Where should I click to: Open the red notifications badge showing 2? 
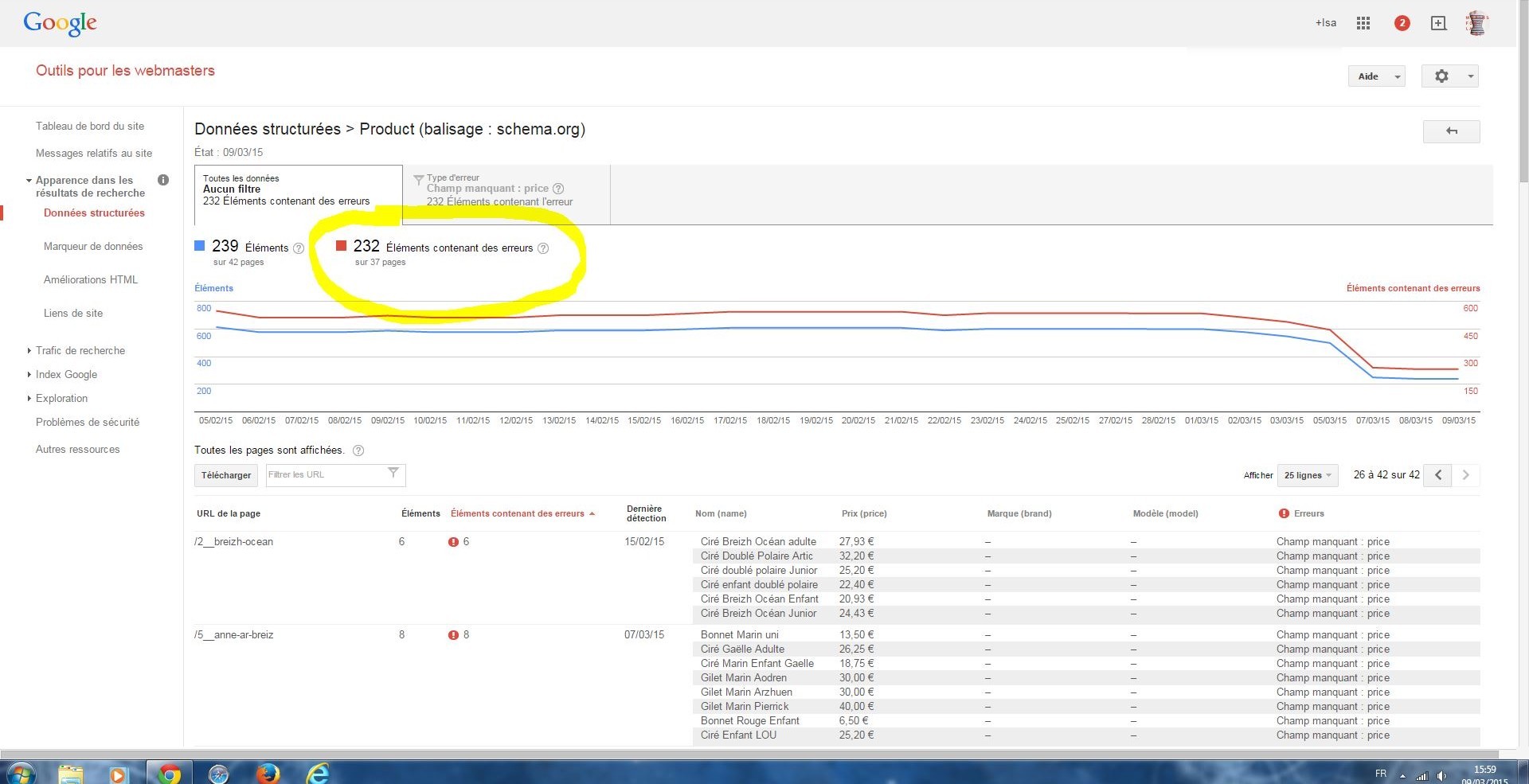[x=1402, y=23]
